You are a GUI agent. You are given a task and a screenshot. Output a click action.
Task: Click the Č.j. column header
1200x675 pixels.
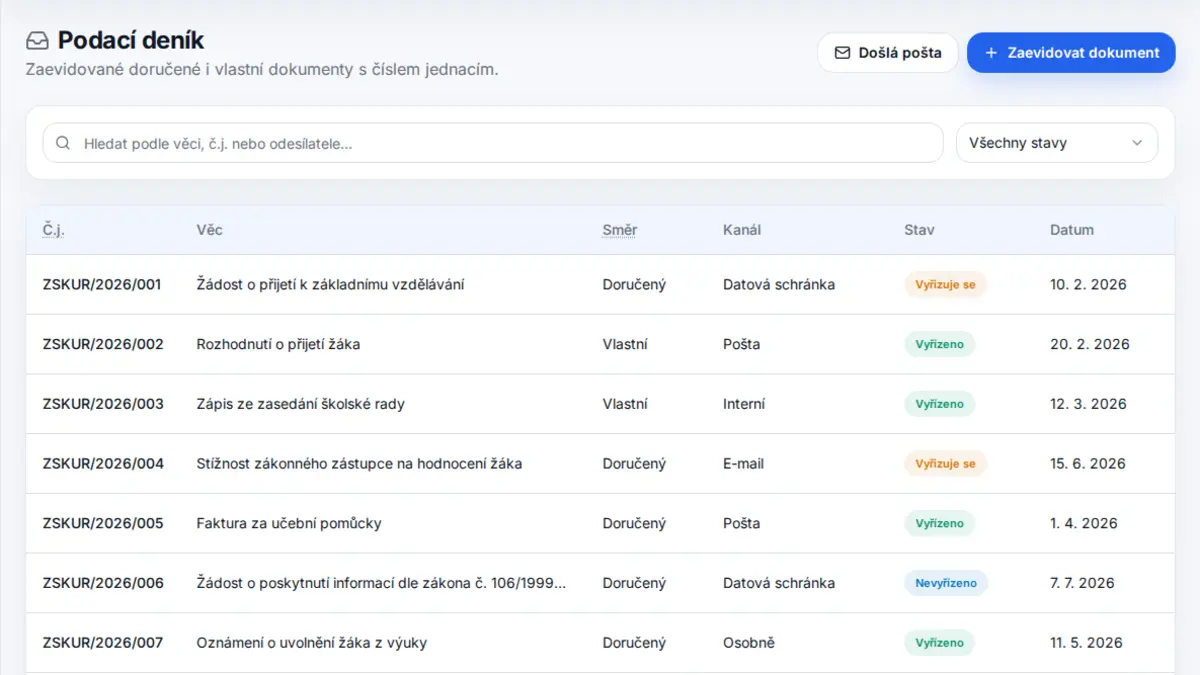tap(53, 230)
